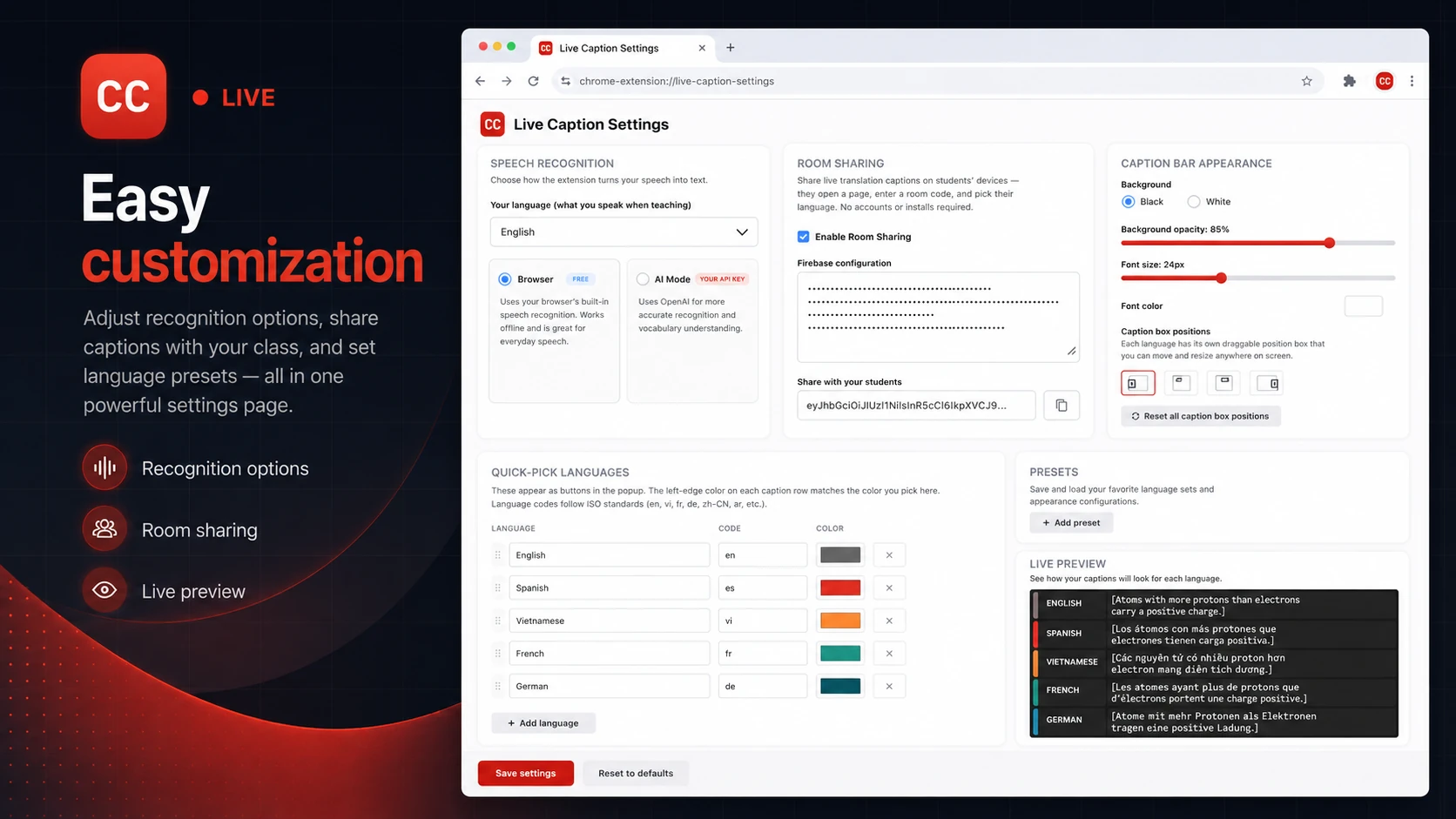This screenshot has height=819, width=1456.
Task: Open a new browser tab
Action: click(730, 48)
